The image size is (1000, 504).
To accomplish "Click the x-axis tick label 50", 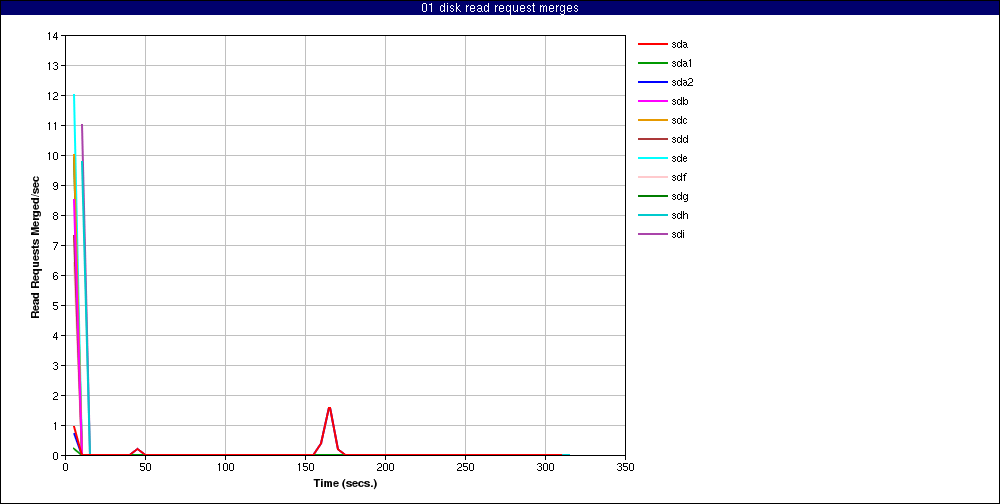I will click(x=145, y=466).
